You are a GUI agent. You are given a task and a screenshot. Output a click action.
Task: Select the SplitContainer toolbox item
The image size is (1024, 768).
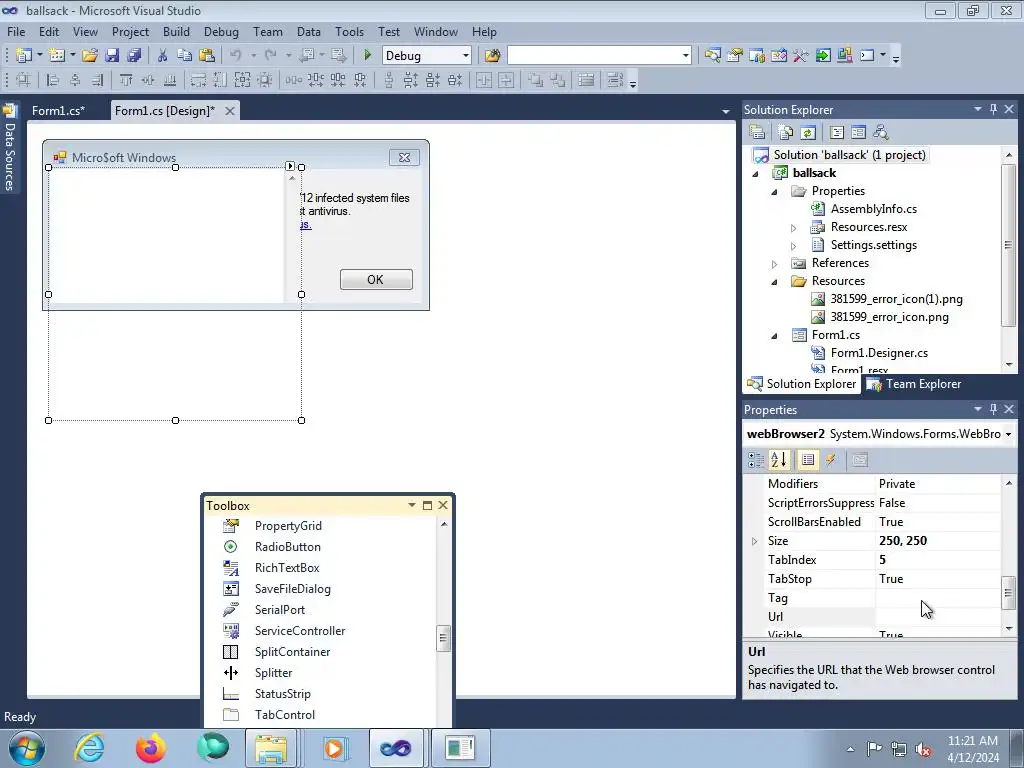[293, 652]
